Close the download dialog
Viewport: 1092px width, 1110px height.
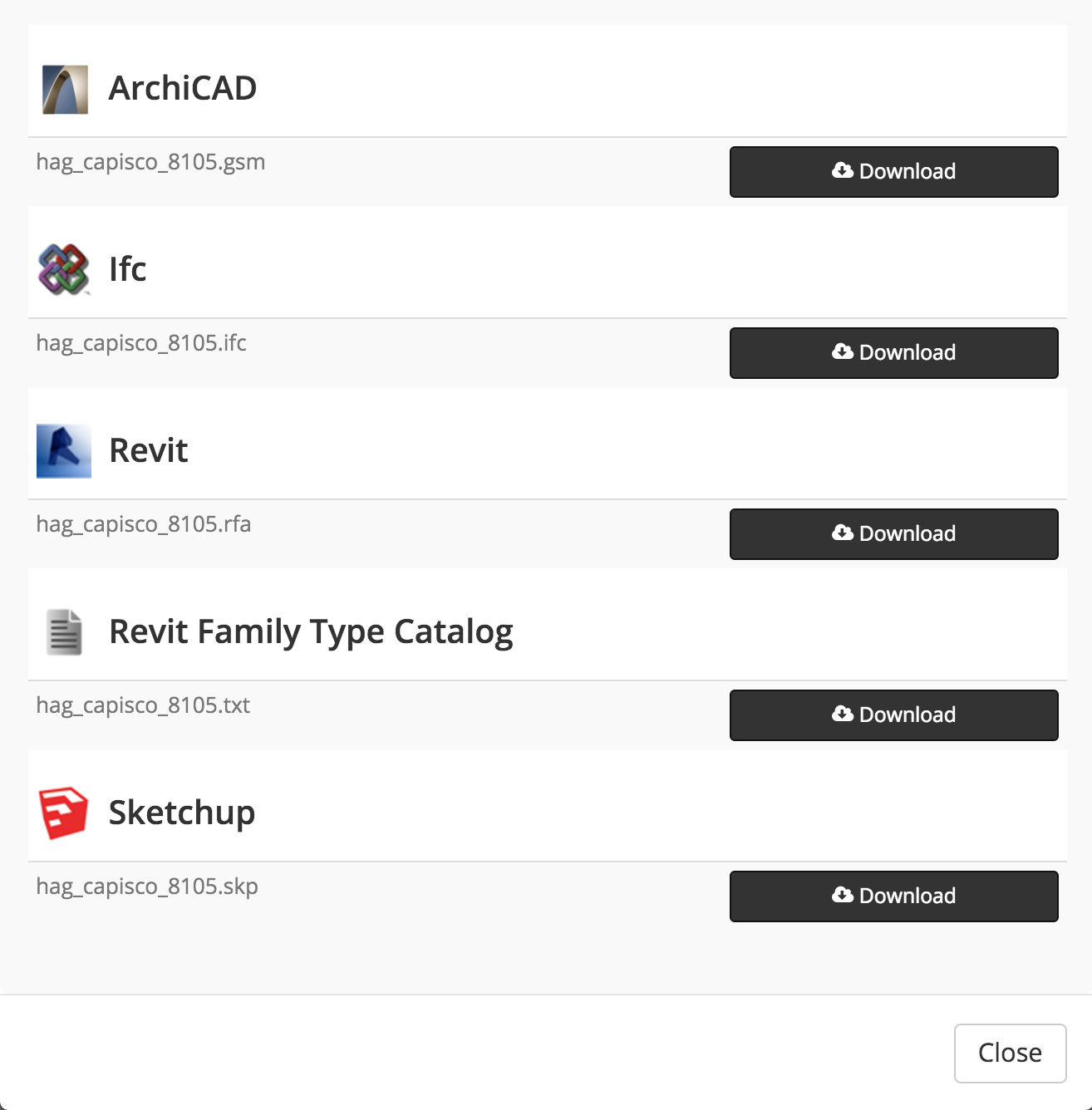tap(1010, 1053)
